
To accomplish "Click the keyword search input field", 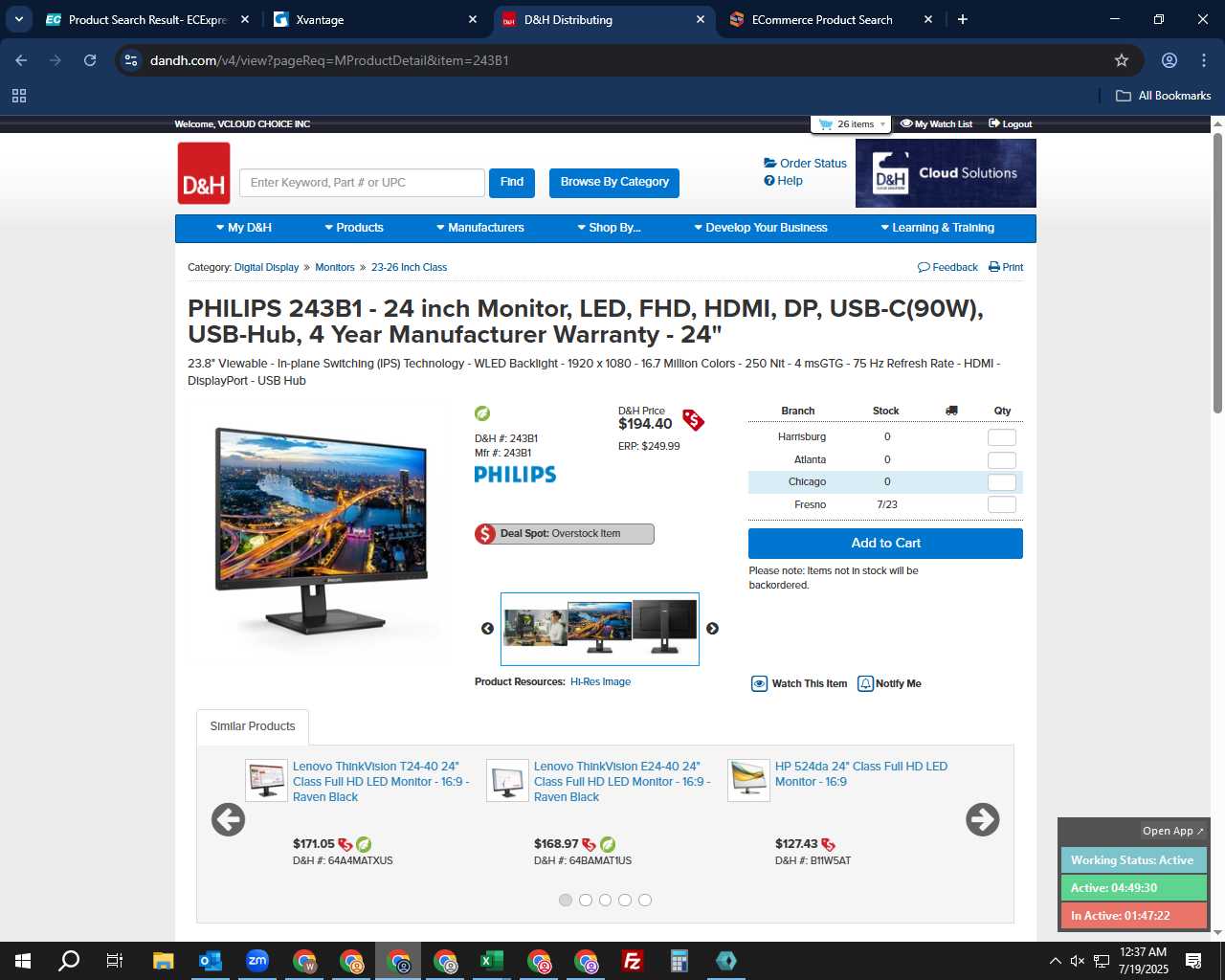I will [x=362, y=183].
